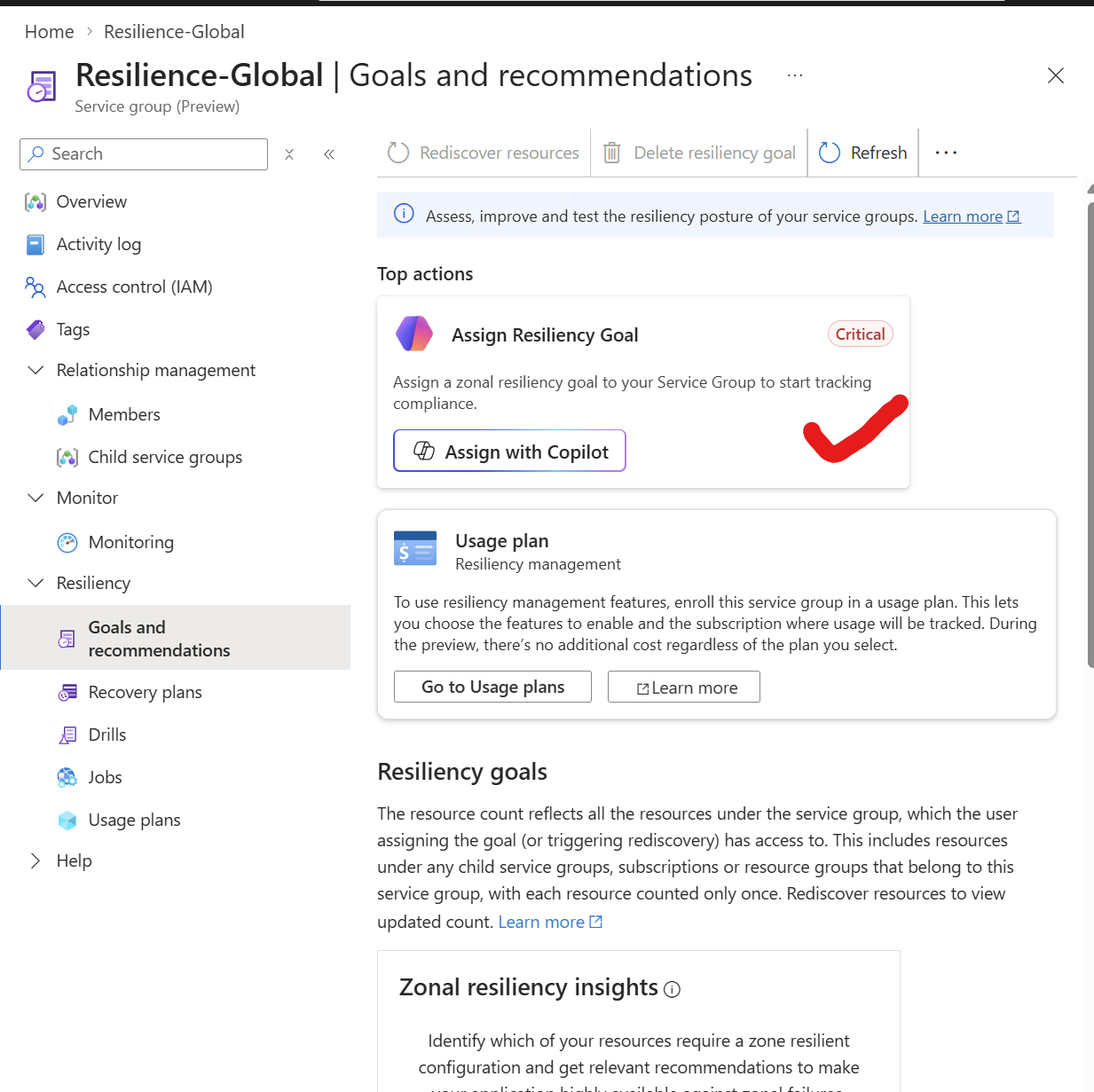This screenshot has width=1094, height=1092.
Task: Refresh the page using Refresh button
Action: 862,153
